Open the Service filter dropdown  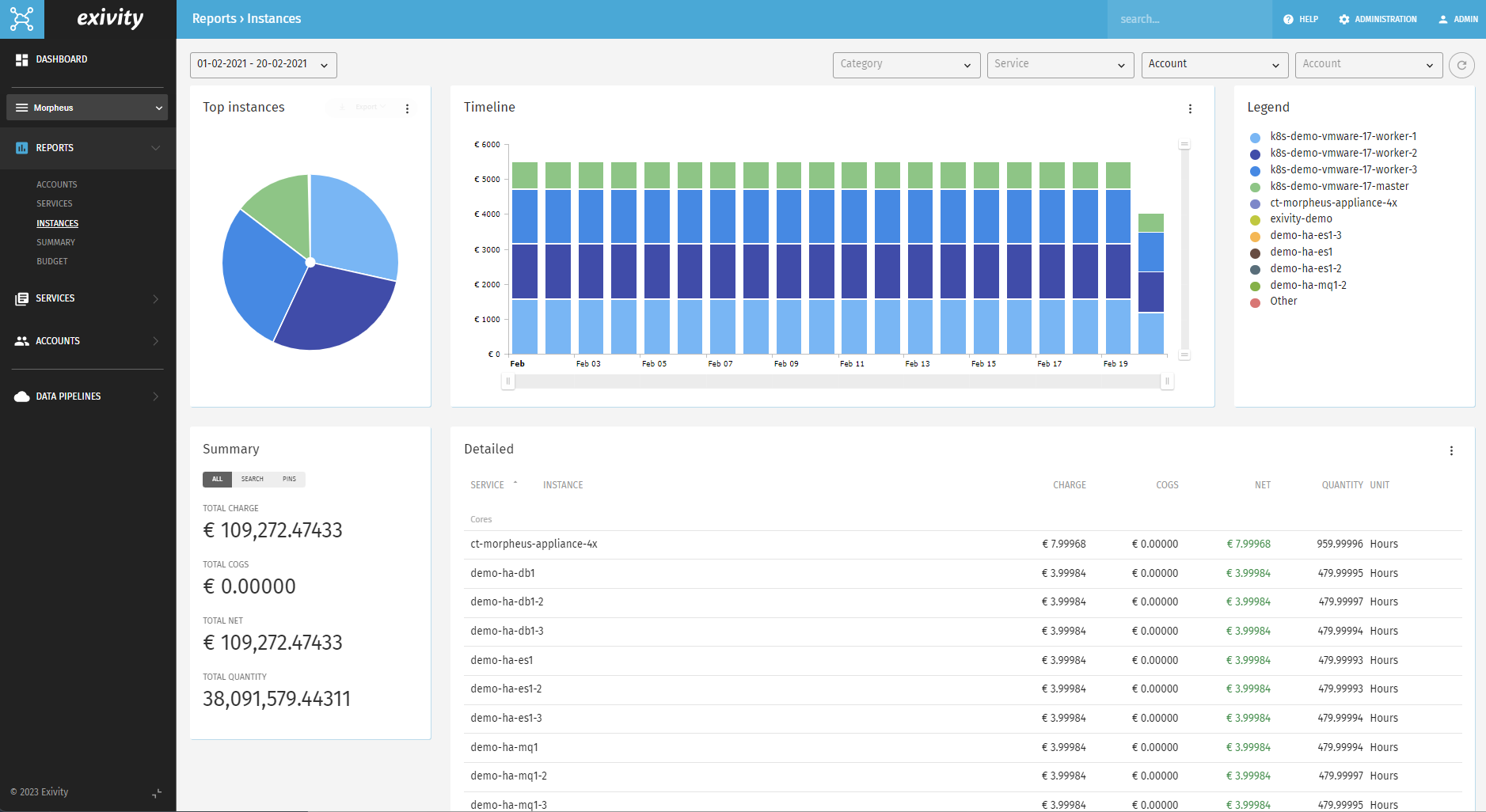[1061, 65]
